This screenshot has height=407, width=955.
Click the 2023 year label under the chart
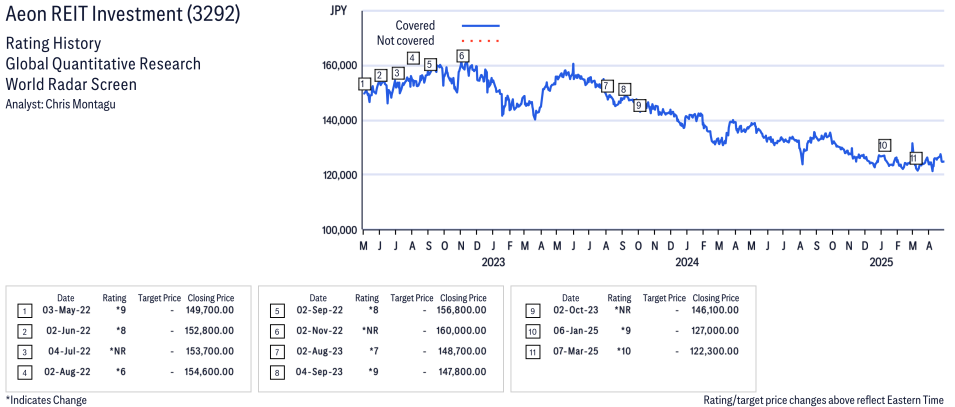pyautogui.click(x=493, y=263)
